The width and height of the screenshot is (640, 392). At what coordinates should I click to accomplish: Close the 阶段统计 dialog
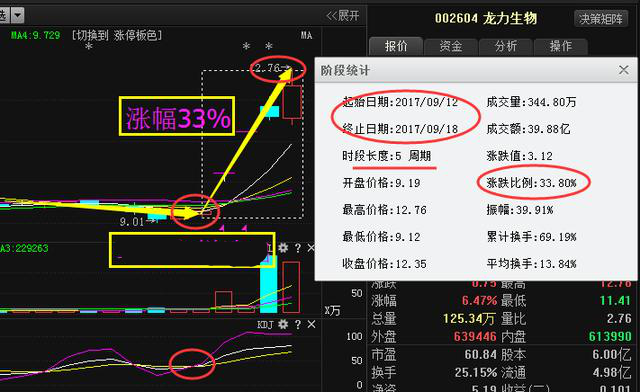click(x=623, y=70)
